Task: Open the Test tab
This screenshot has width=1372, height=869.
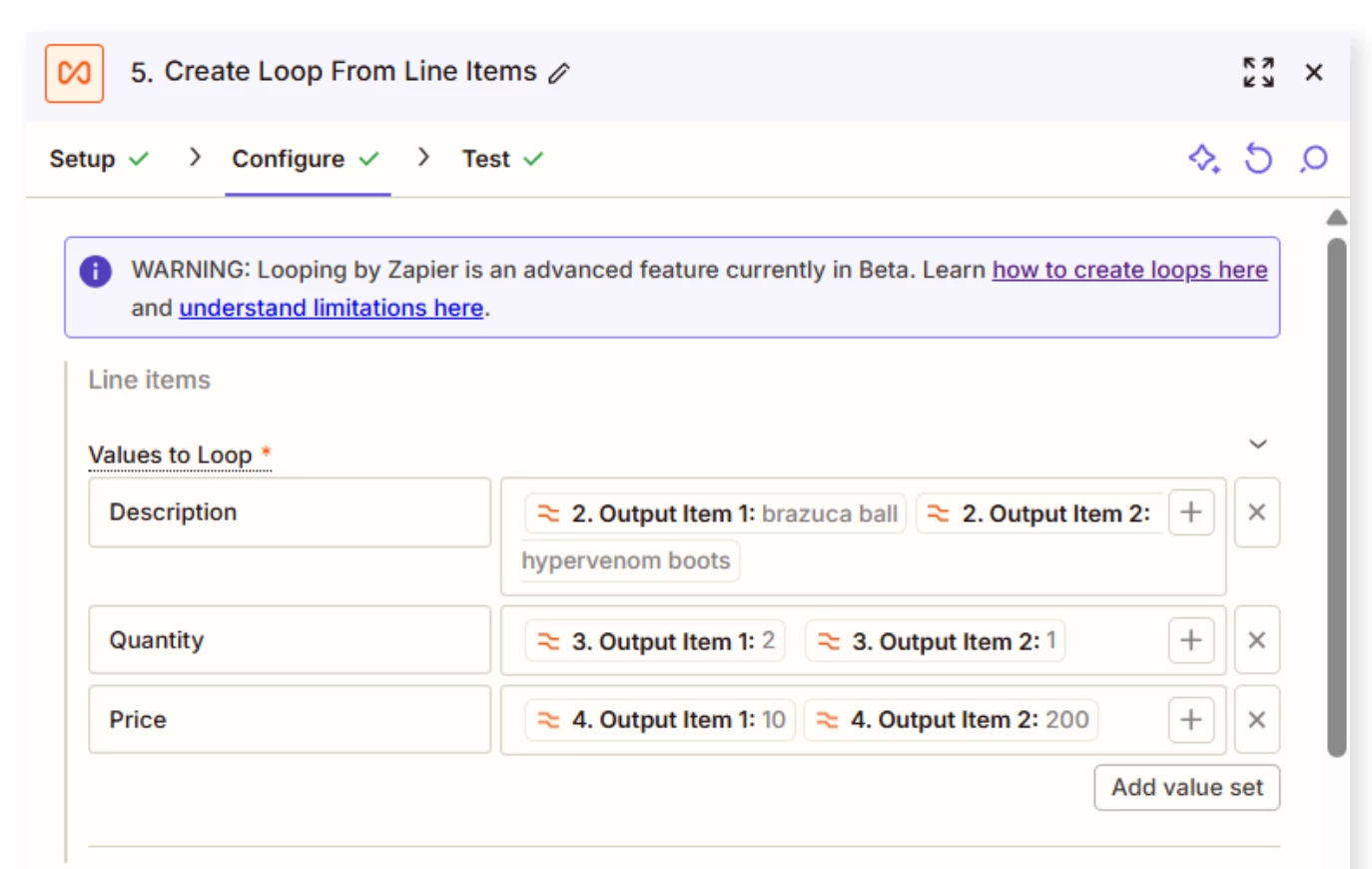Action: coord(502,159)
